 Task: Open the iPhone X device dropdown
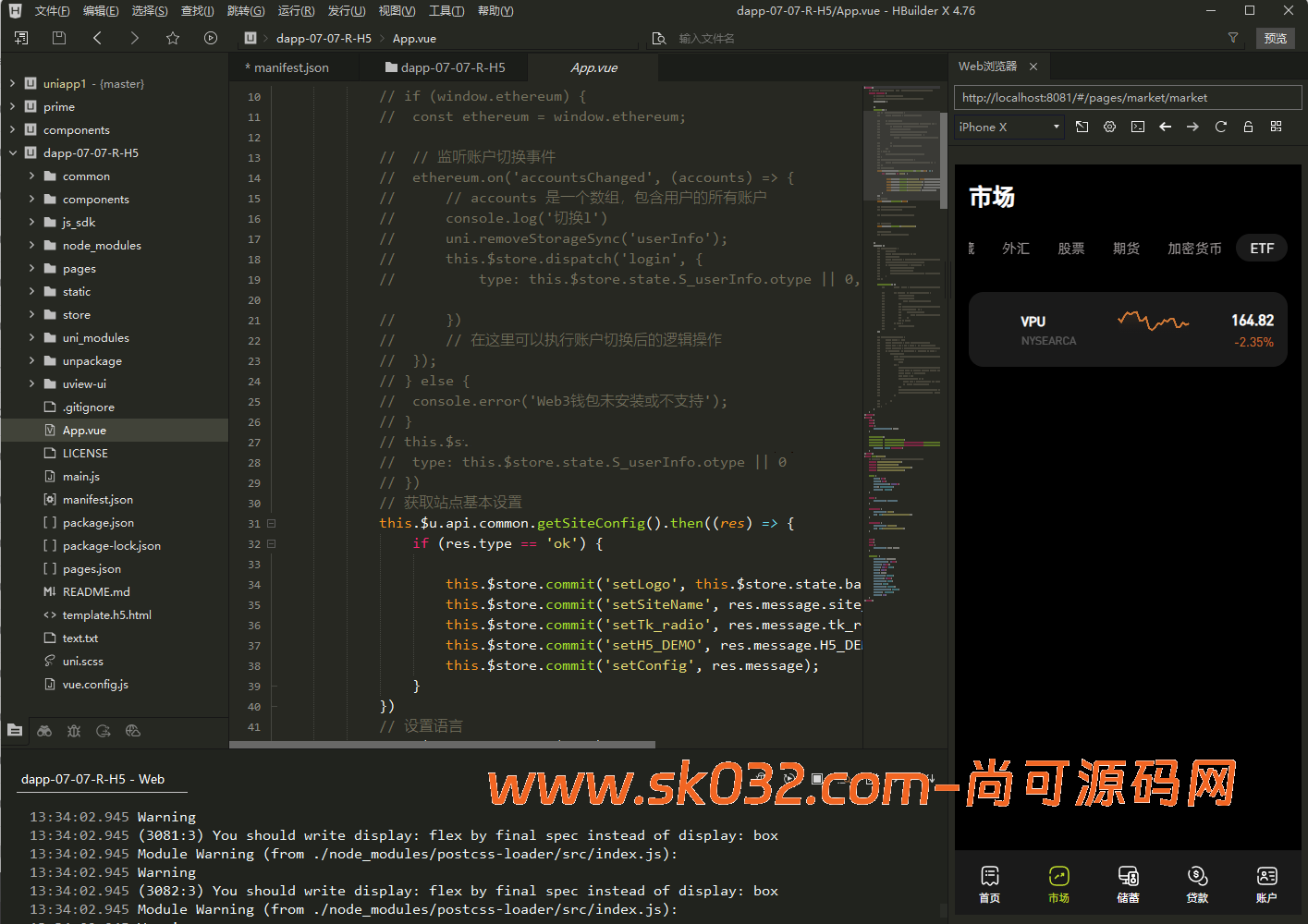click(x=1009, y=127)
